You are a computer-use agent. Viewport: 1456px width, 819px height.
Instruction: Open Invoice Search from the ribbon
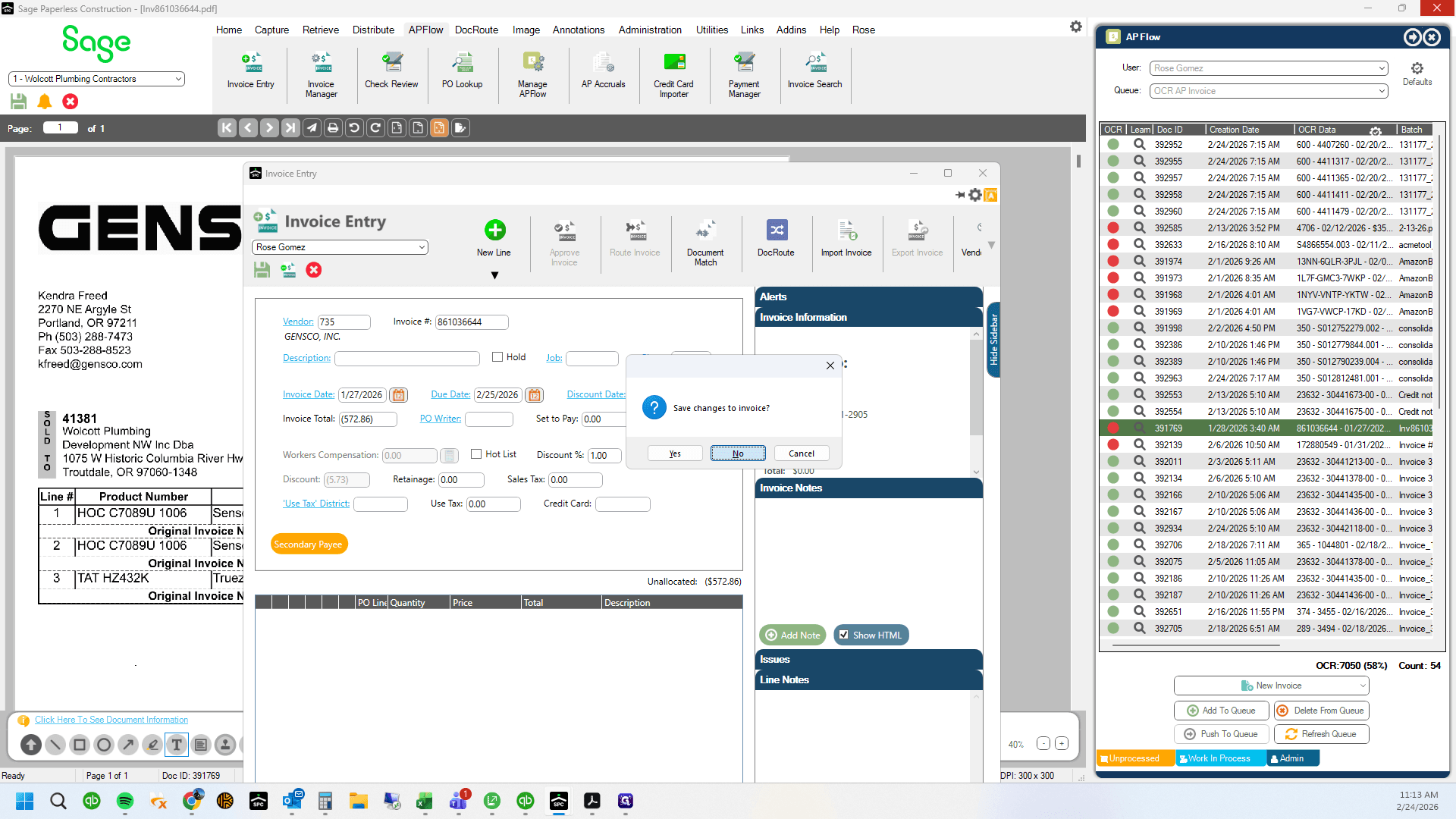[814, 71]
